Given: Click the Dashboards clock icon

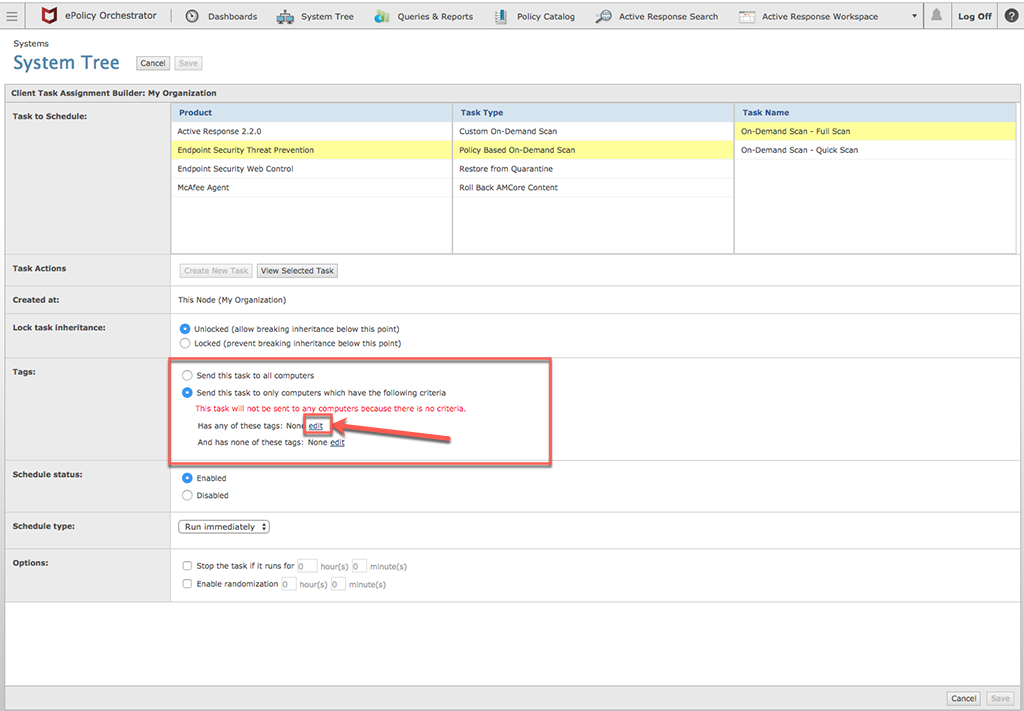Looking at the screenshot, I should click(192, 16).
